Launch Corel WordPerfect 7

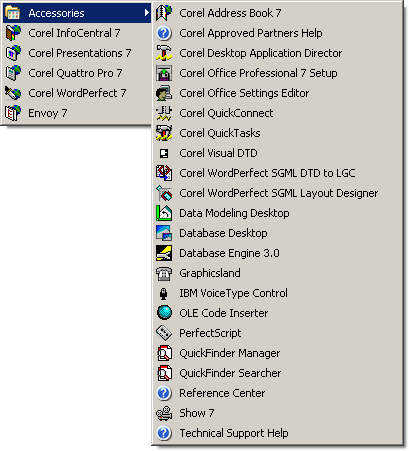(77, 93)
